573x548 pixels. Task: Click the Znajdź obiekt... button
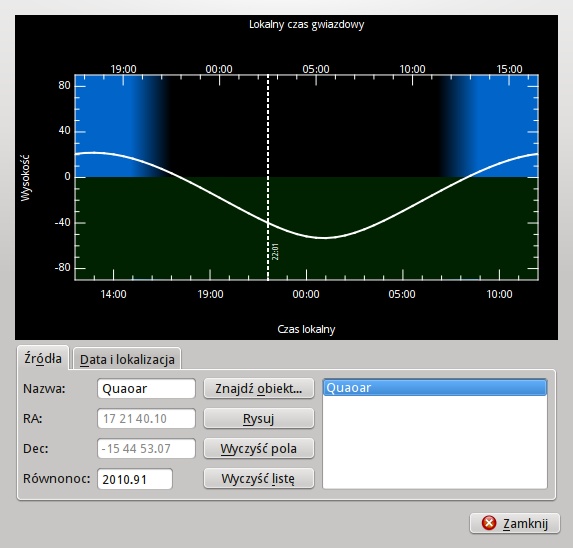tap(259, 388)
